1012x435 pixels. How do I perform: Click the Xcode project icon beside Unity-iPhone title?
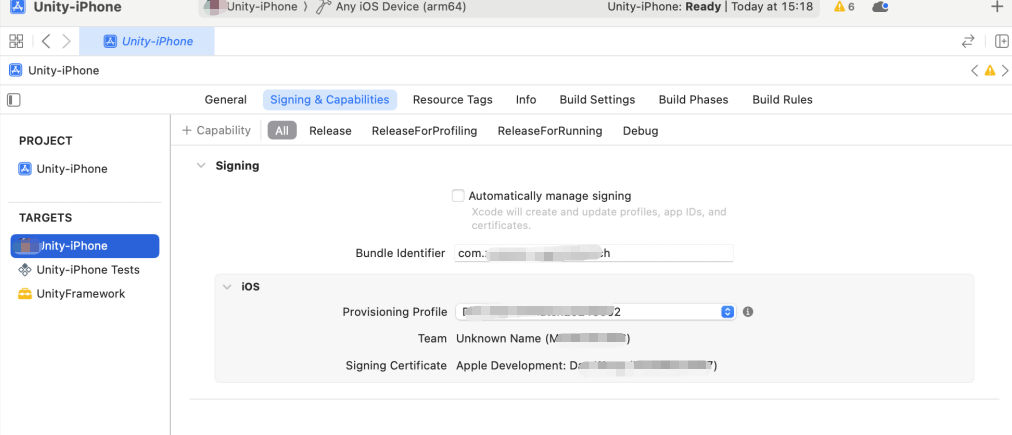click(x=17, y=7)
